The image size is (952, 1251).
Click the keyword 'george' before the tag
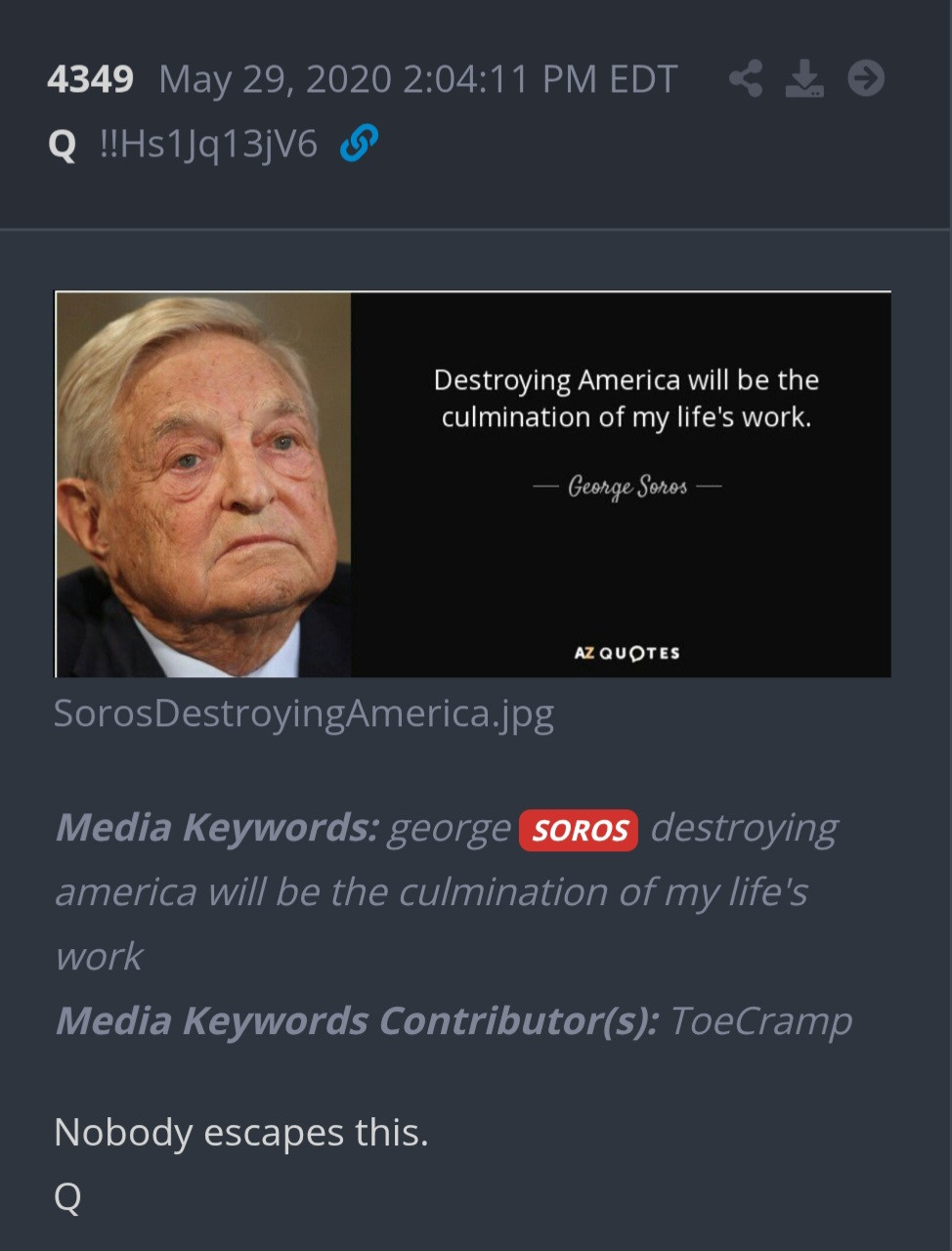click(x=450, y=829)
